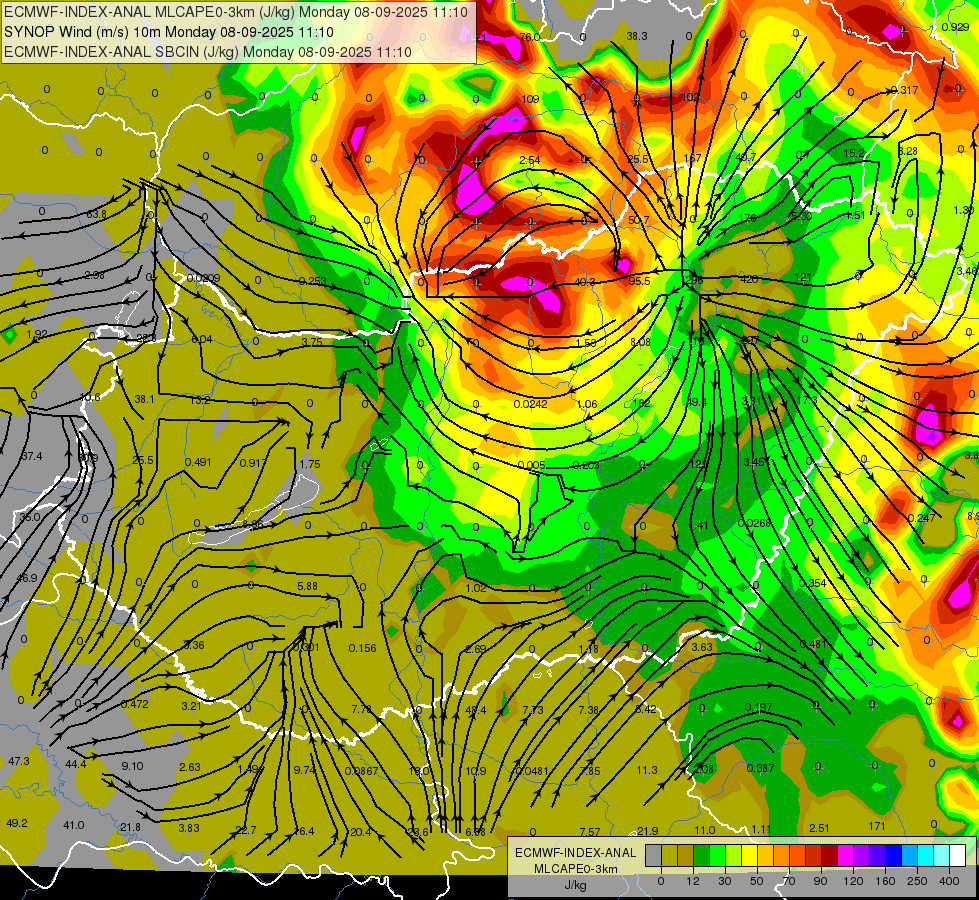Click the map value 49.2
979x900 pixels.
point(17,823)
